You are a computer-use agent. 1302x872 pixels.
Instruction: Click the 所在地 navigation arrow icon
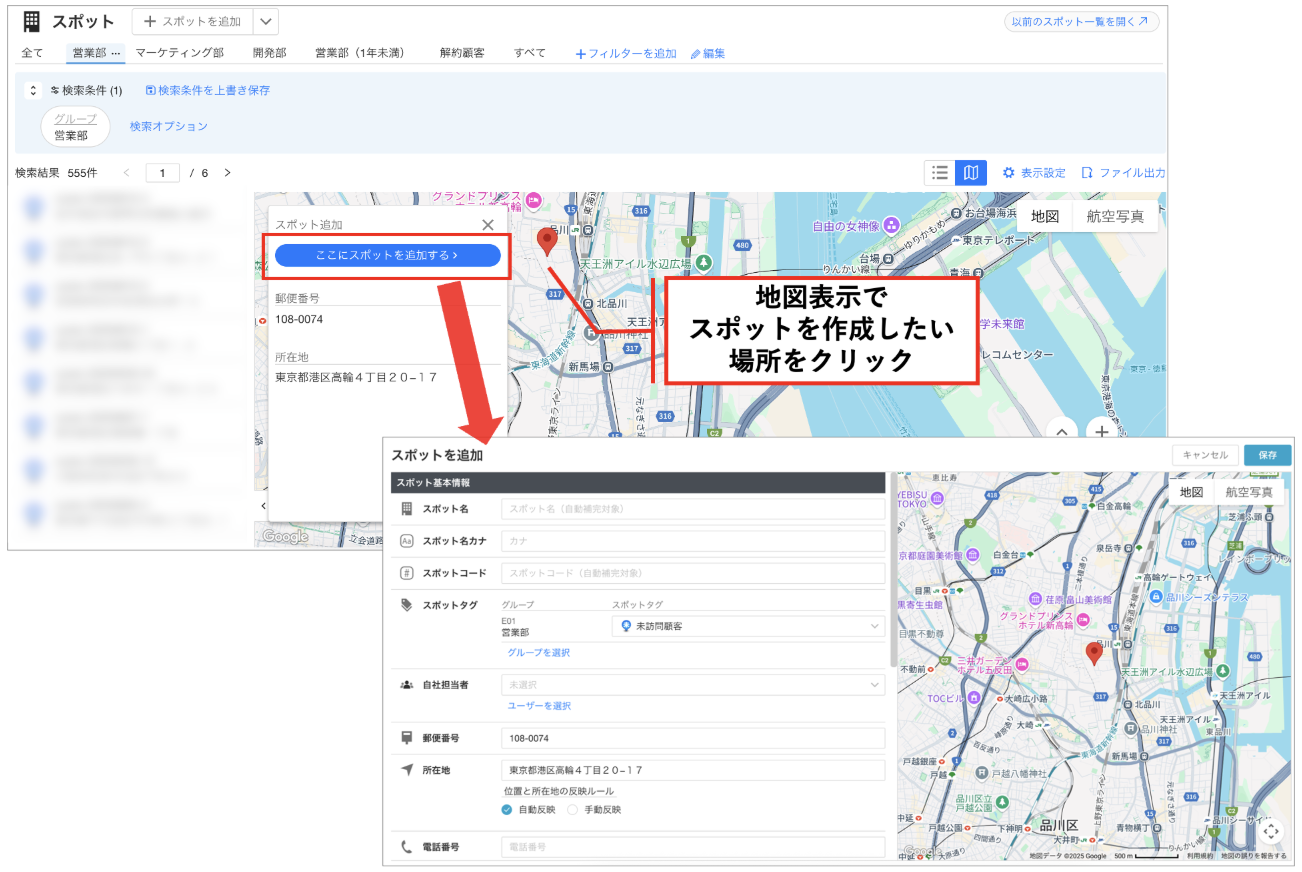click(407, 770)
